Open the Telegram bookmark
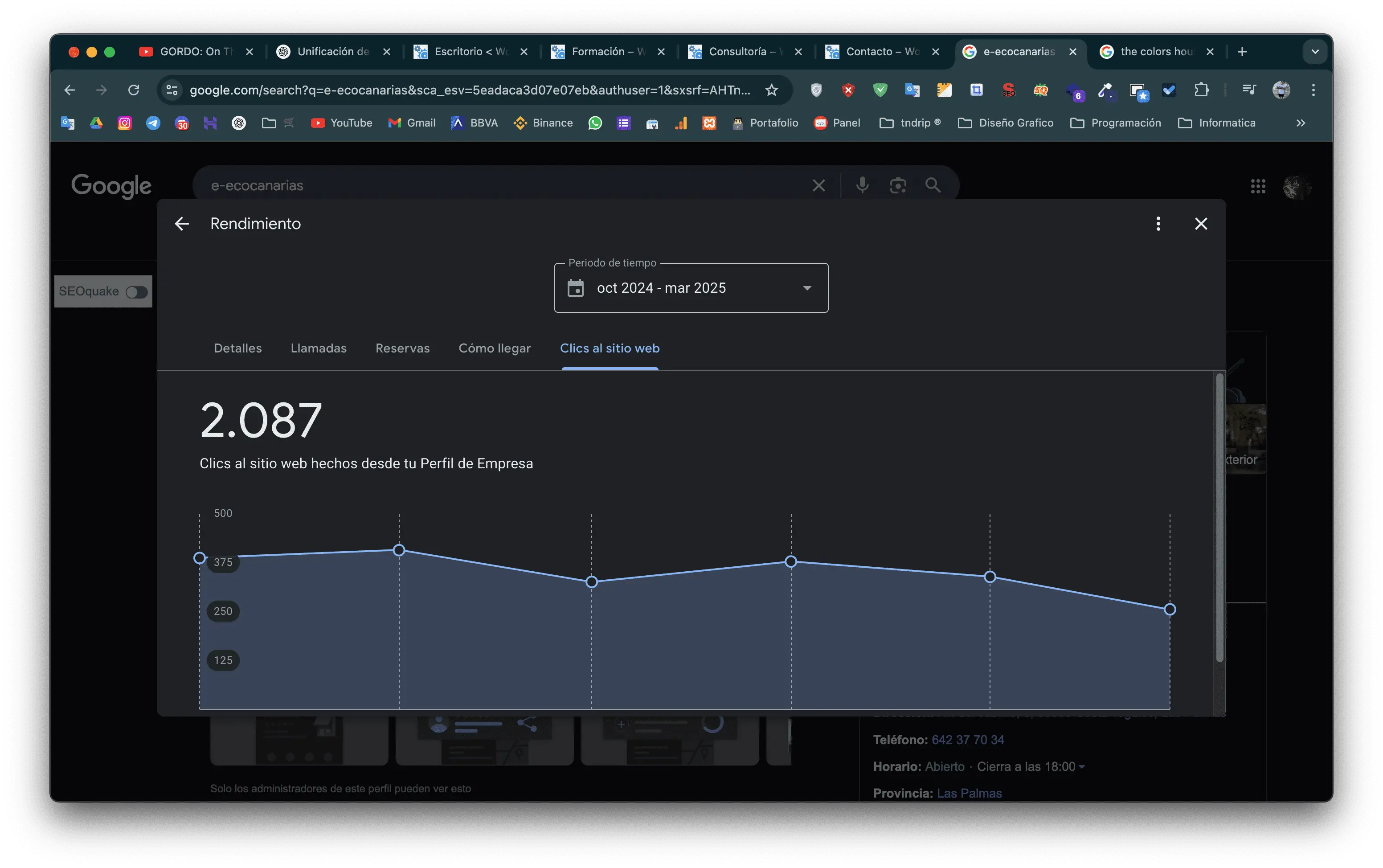The height and width of the screenshot is (868, 1383). coord(153,123)
